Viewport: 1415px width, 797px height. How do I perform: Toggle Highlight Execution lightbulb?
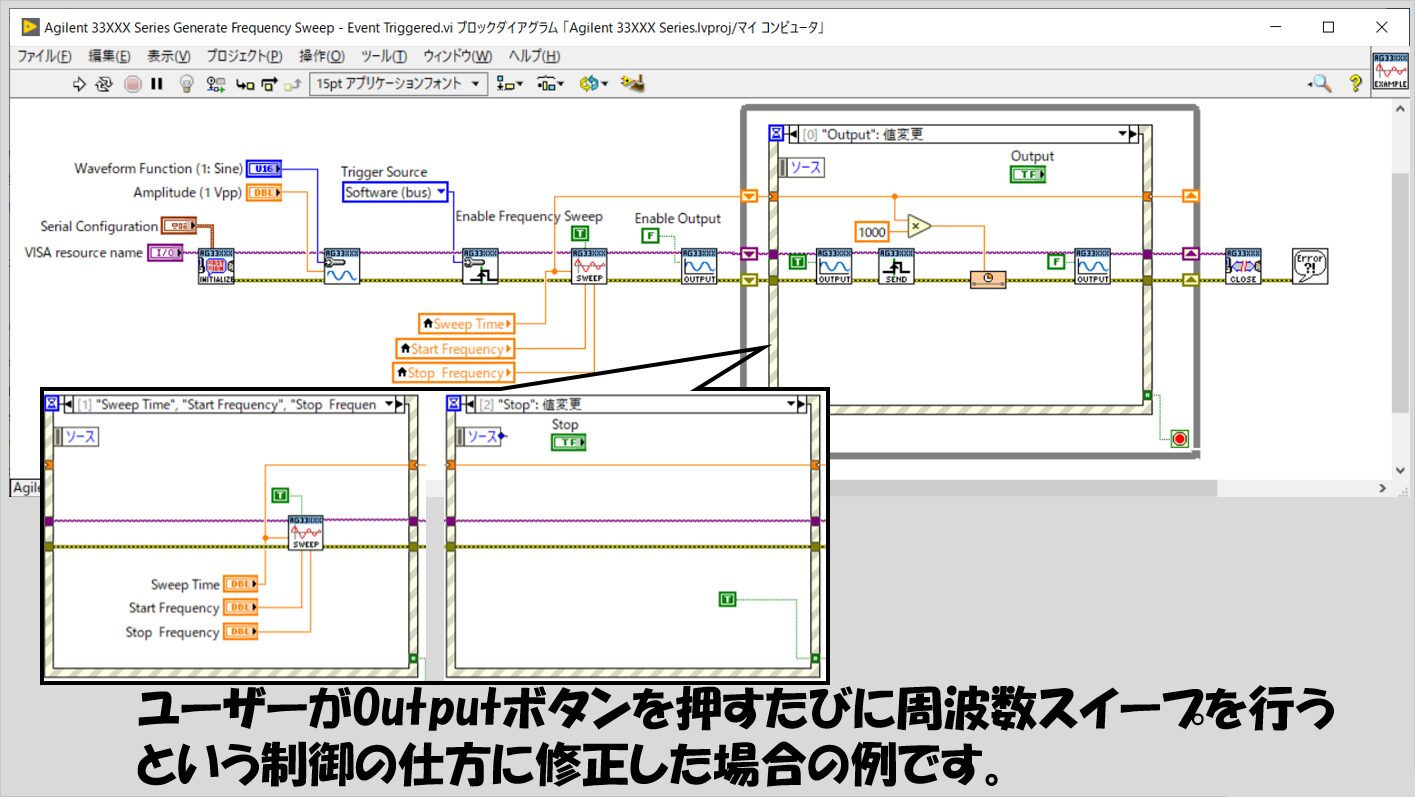pyautogui.click(x=186, y=85)
